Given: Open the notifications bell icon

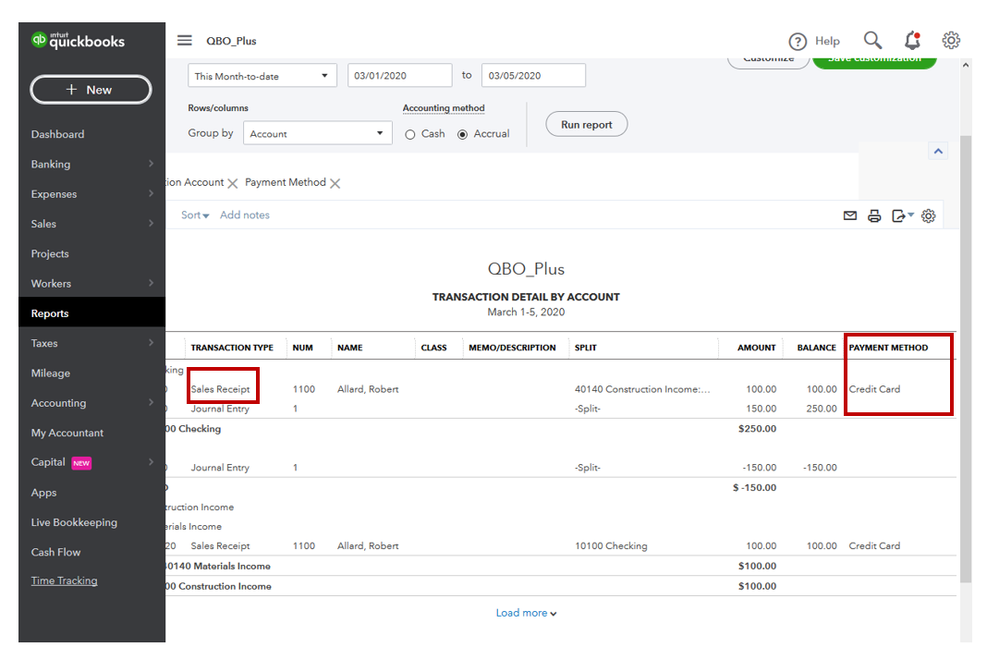Looking at the screenshot, I should [x=912, y=40].
